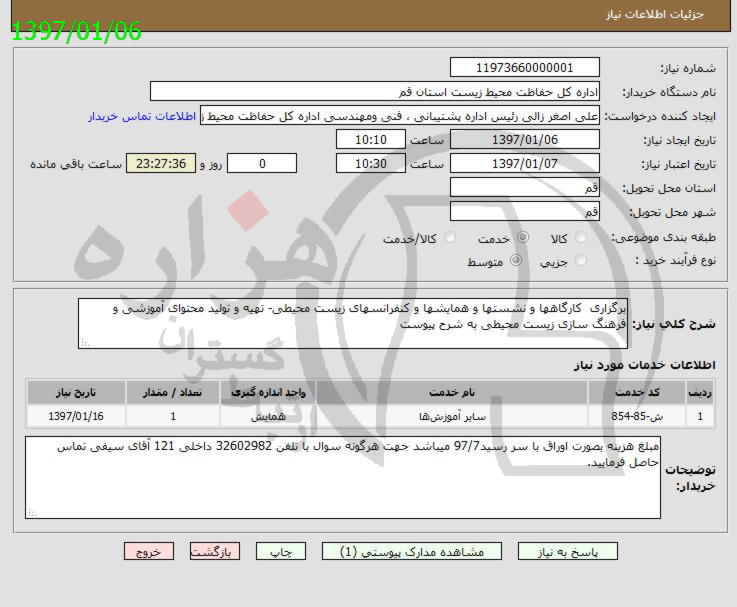Click the need number field 11973660000001
Image resolution: width=737 pixels, height=607 pixels.
[525, 67]
